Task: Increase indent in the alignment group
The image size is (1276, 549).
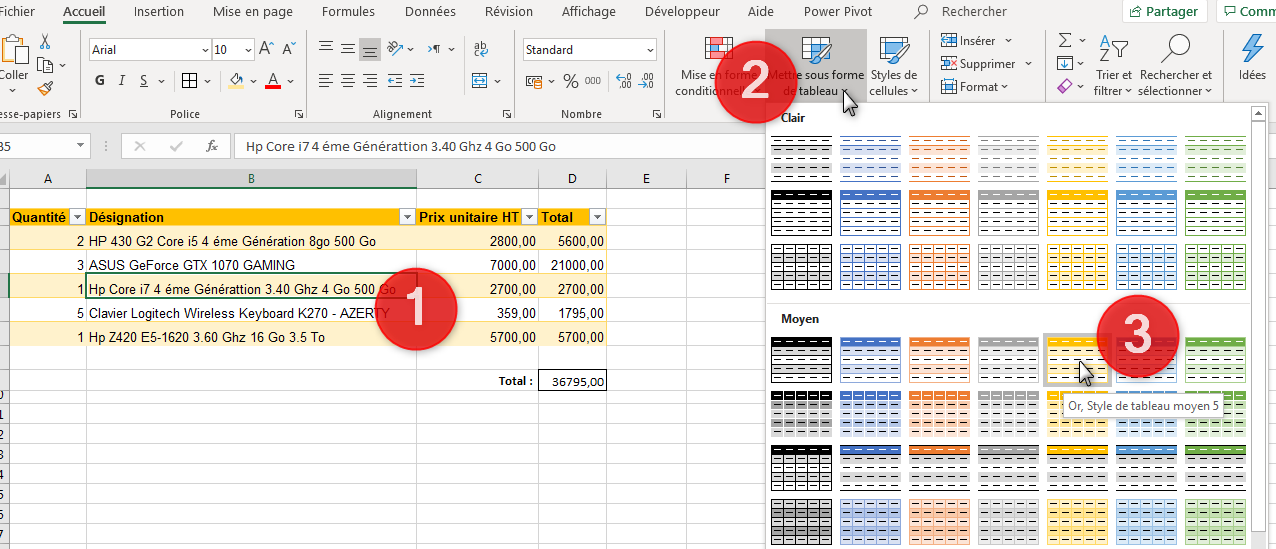Action: 415,80
